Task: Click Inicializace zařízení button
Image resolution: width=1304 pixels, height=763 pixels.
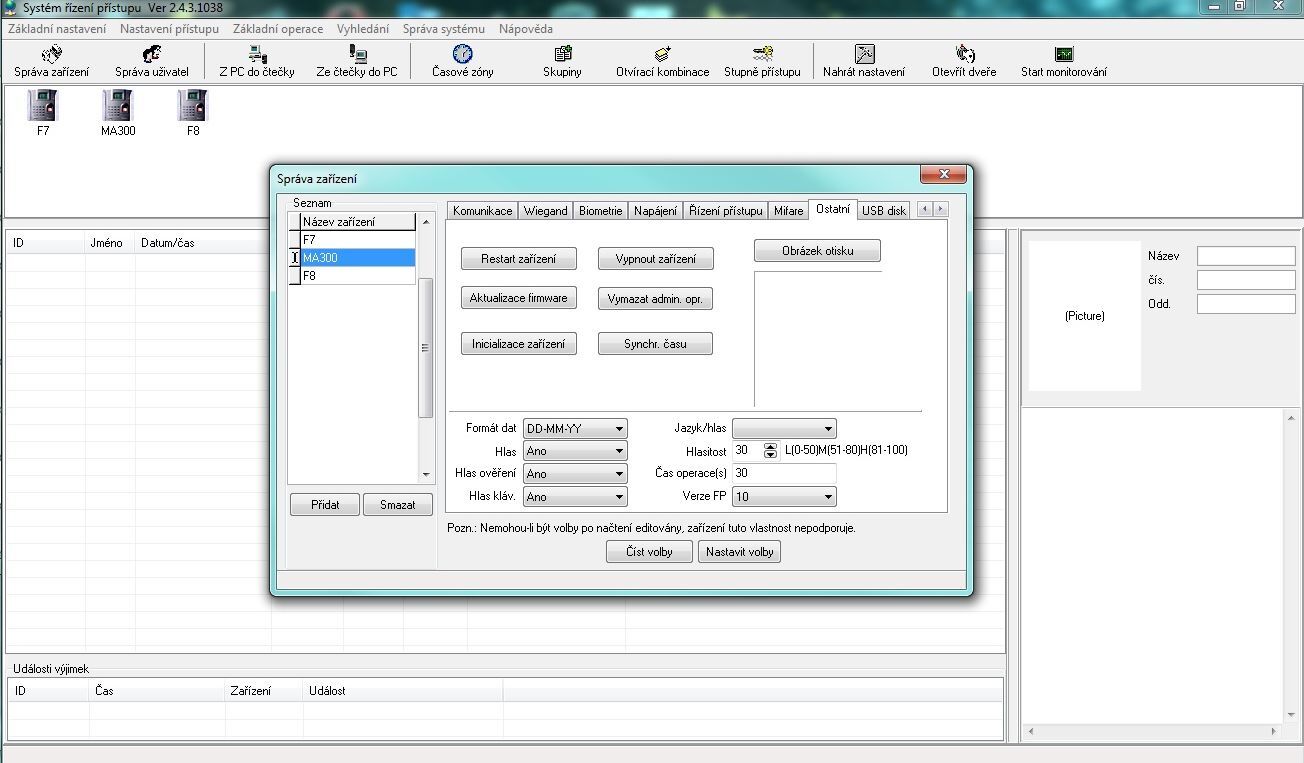Action: click(519, 344)
